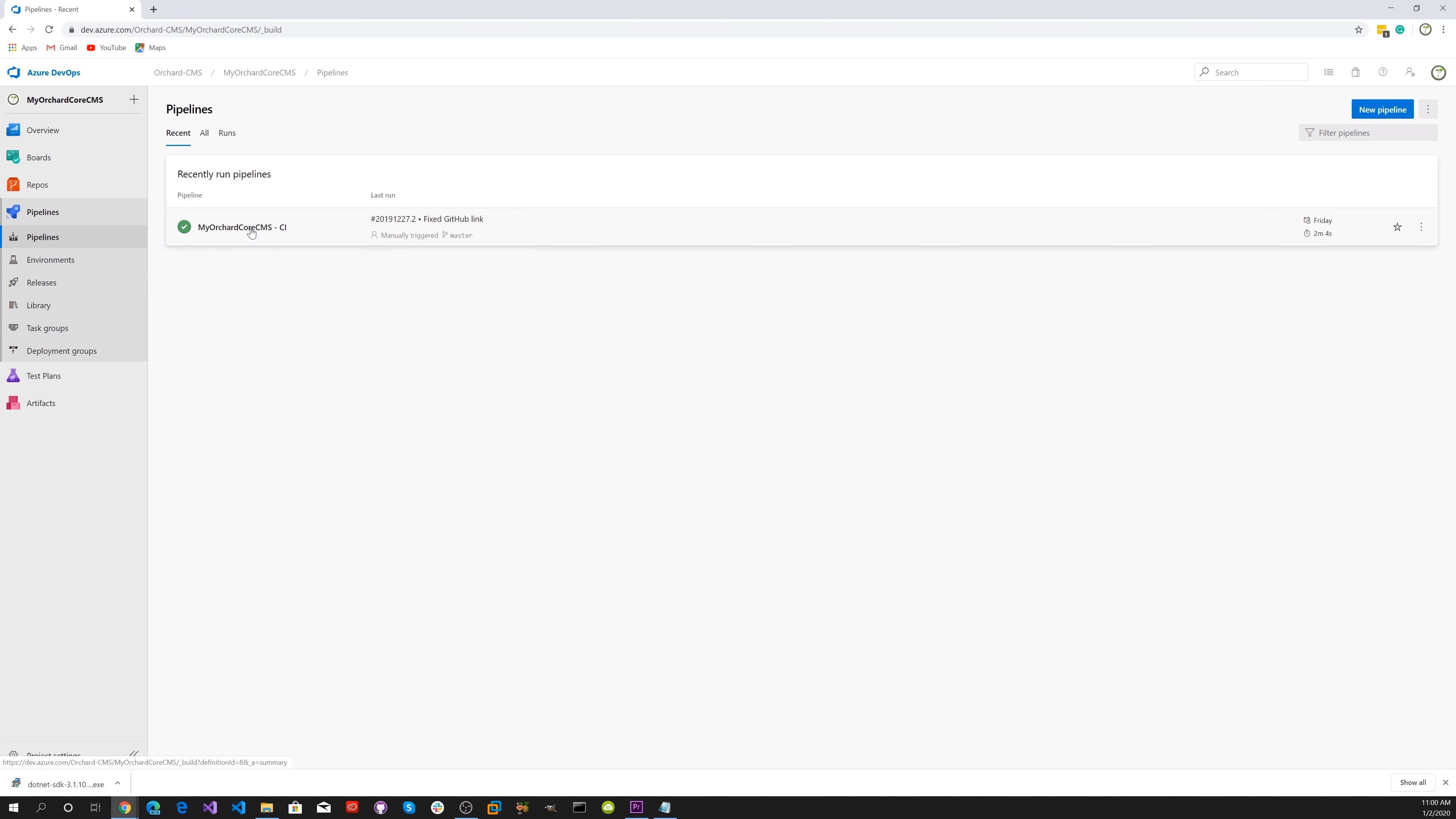
Task: Open the MyOrchardCoreCMS project name
Action: click(x=64, y=99)
